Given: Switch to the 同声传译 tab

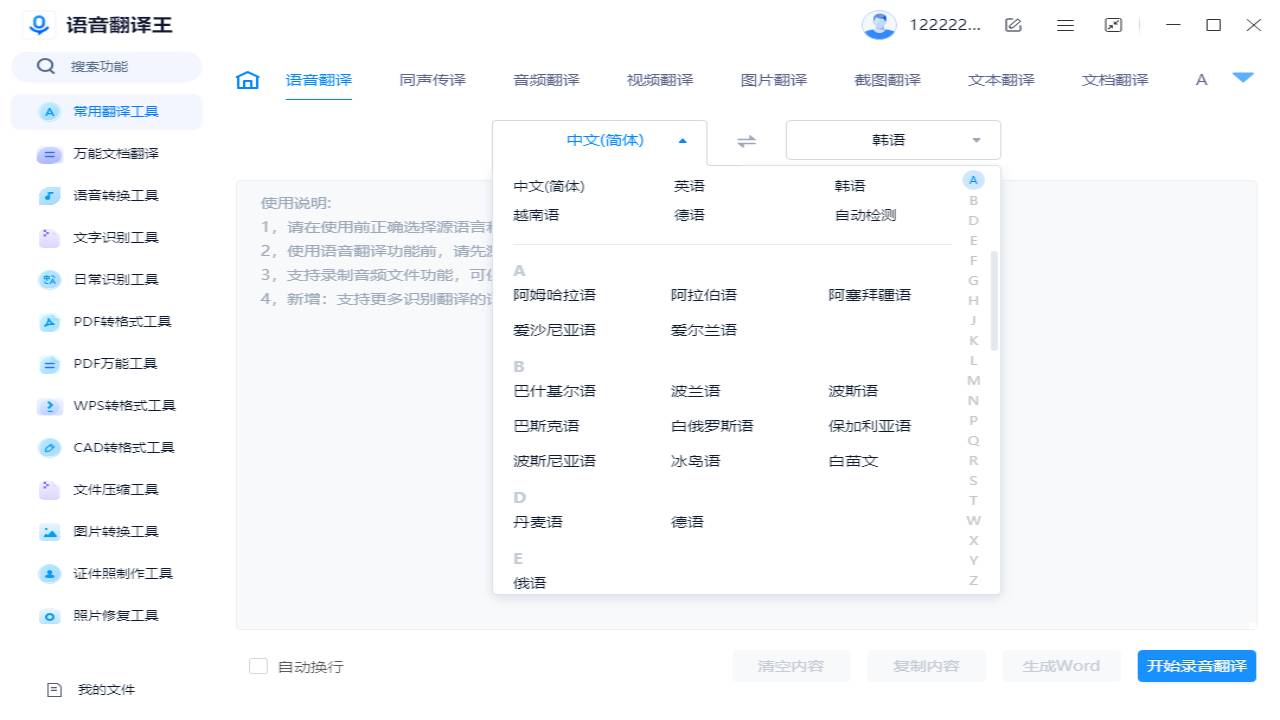Looking at the screenshot, I should (432, 79).
